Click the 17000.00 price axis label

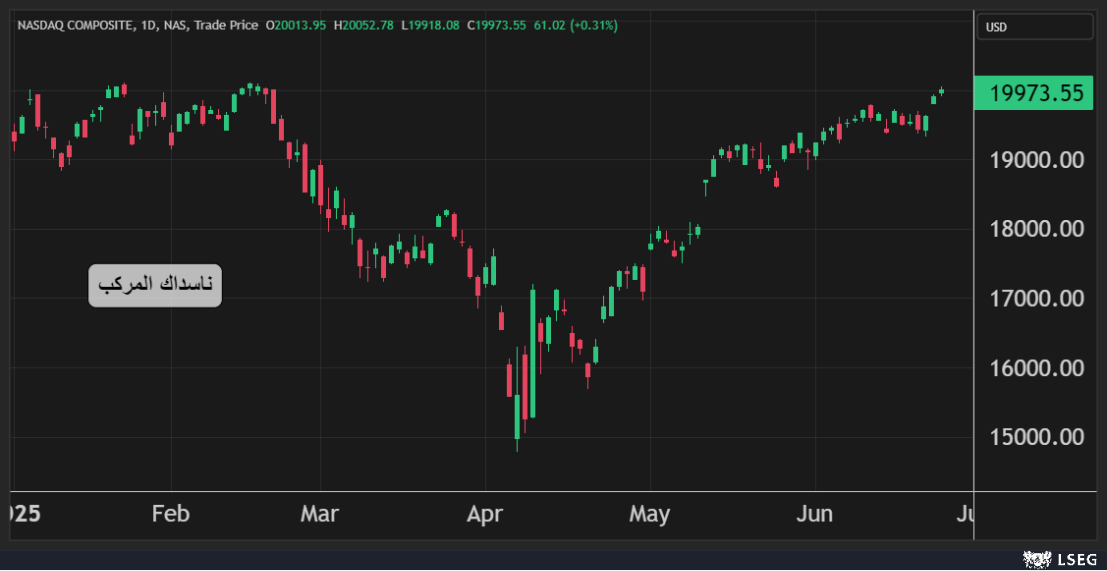pos(1036,298)
